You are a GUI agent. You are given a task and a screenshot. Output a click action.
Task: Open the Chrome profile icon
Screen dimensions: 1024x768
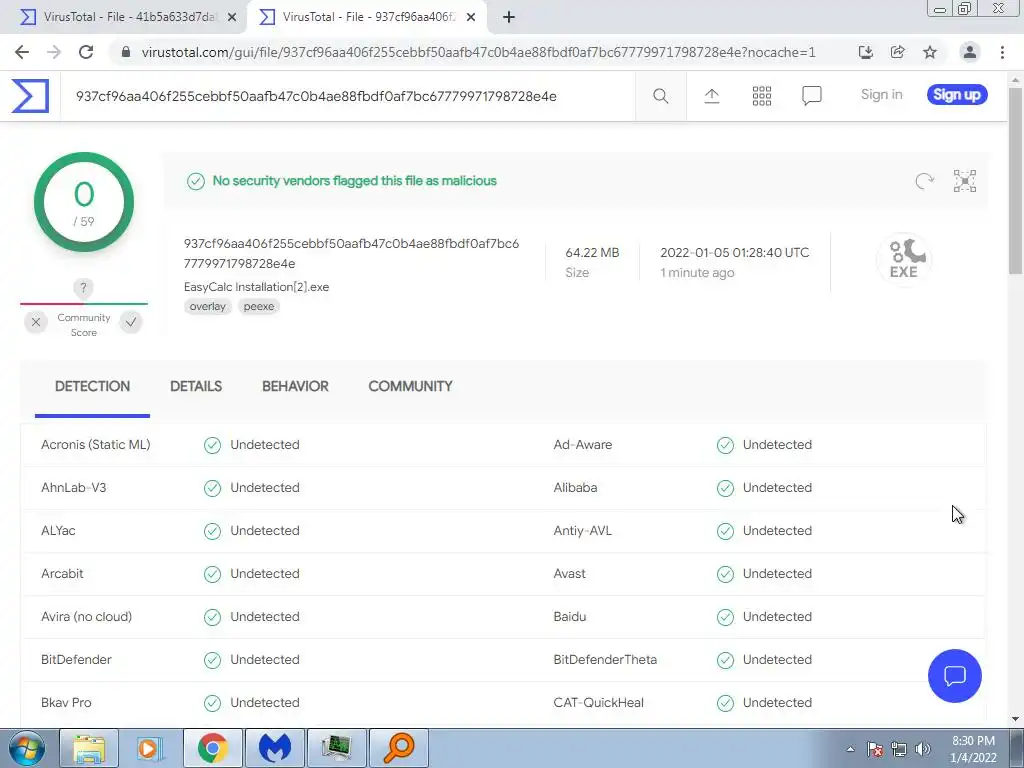tap(970, 52)
